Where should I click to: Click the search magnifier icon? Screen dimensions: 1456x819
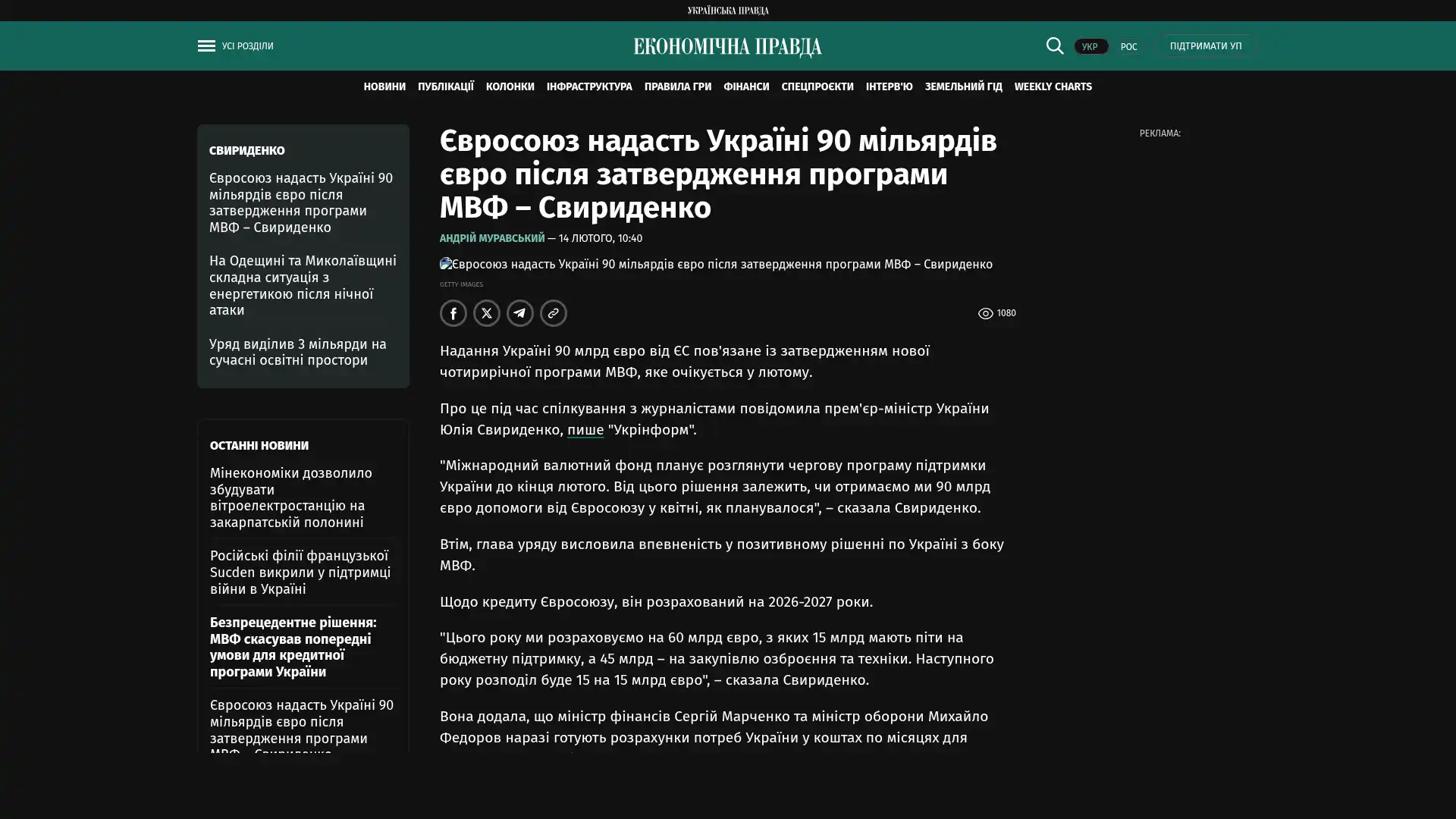(1054, 46)
